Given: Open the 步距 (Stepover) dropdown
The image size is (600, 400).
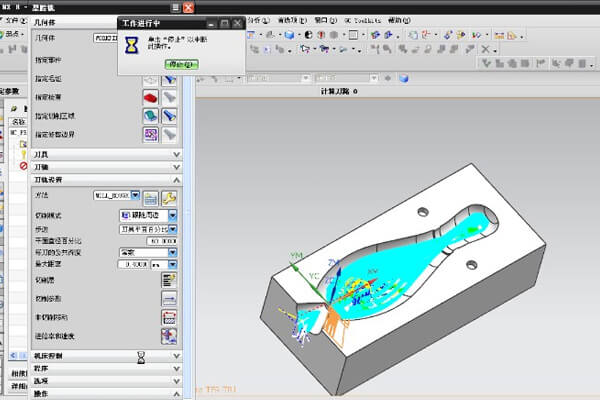Looking at the screenshot, I should pos(172,229).
